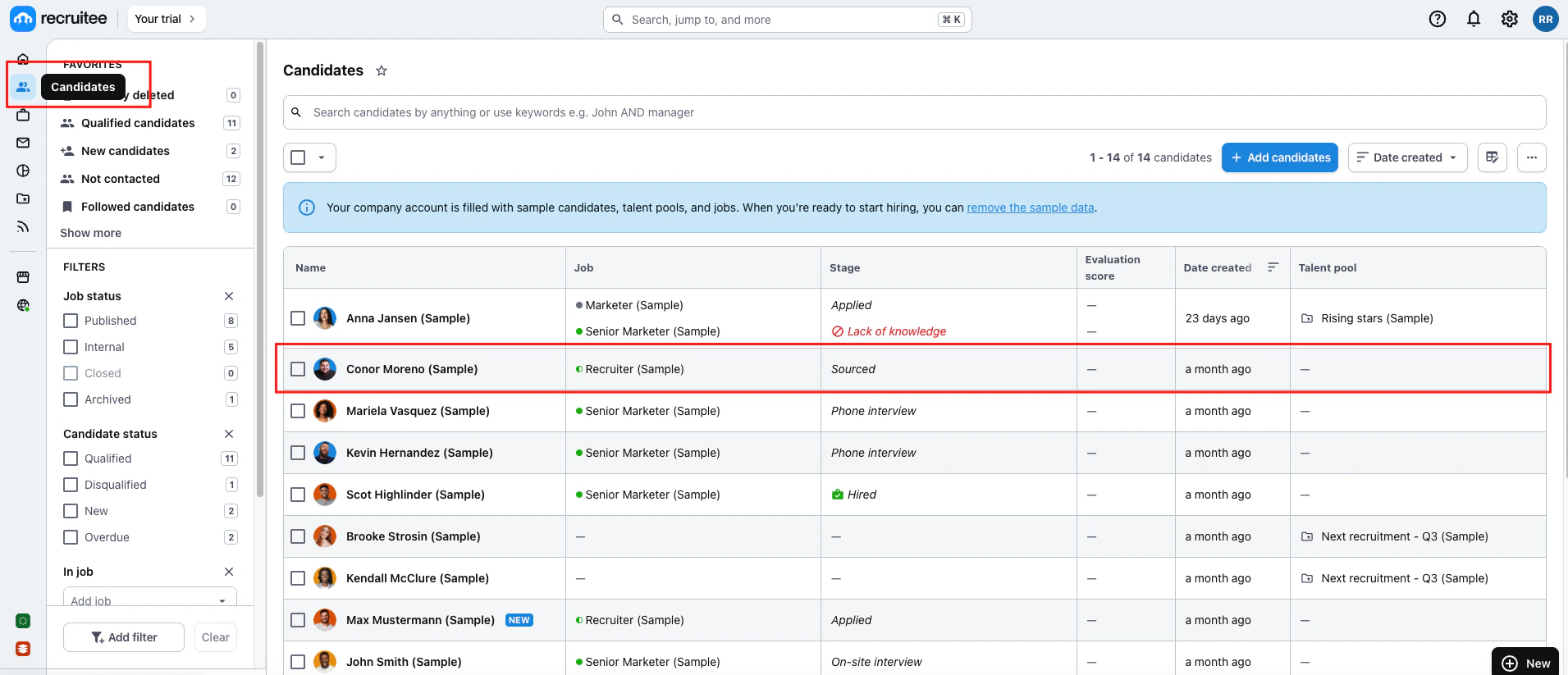Click Lack of knowledge disqualify reason
1568x675 pixels.
[x=896, y=331]
